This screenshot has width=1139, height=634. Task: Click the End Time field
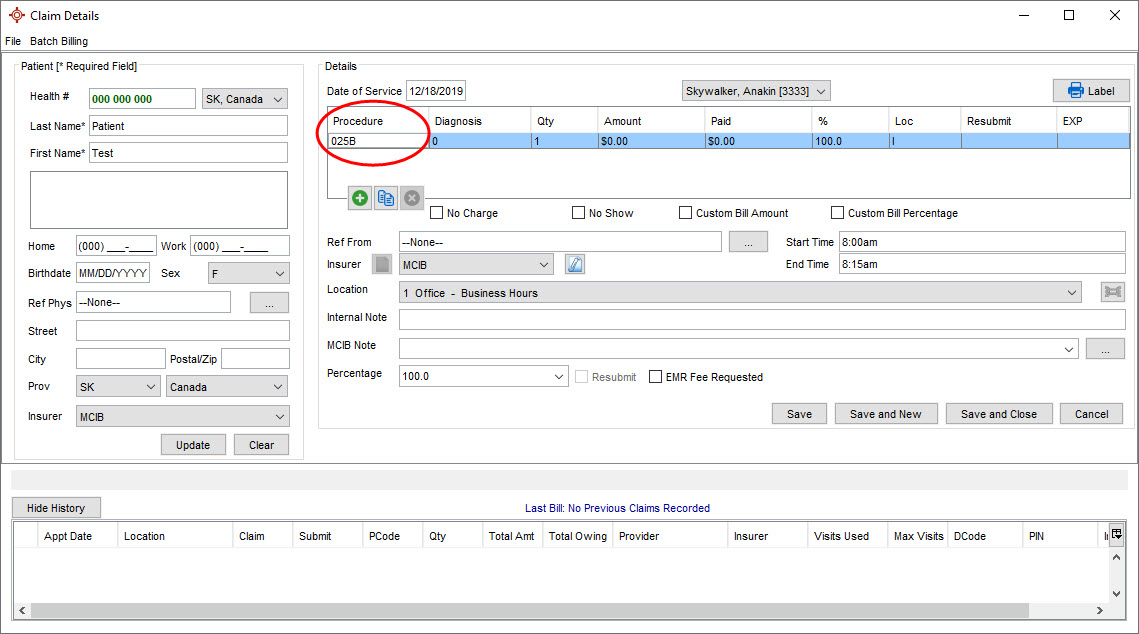tap(982, 264)
